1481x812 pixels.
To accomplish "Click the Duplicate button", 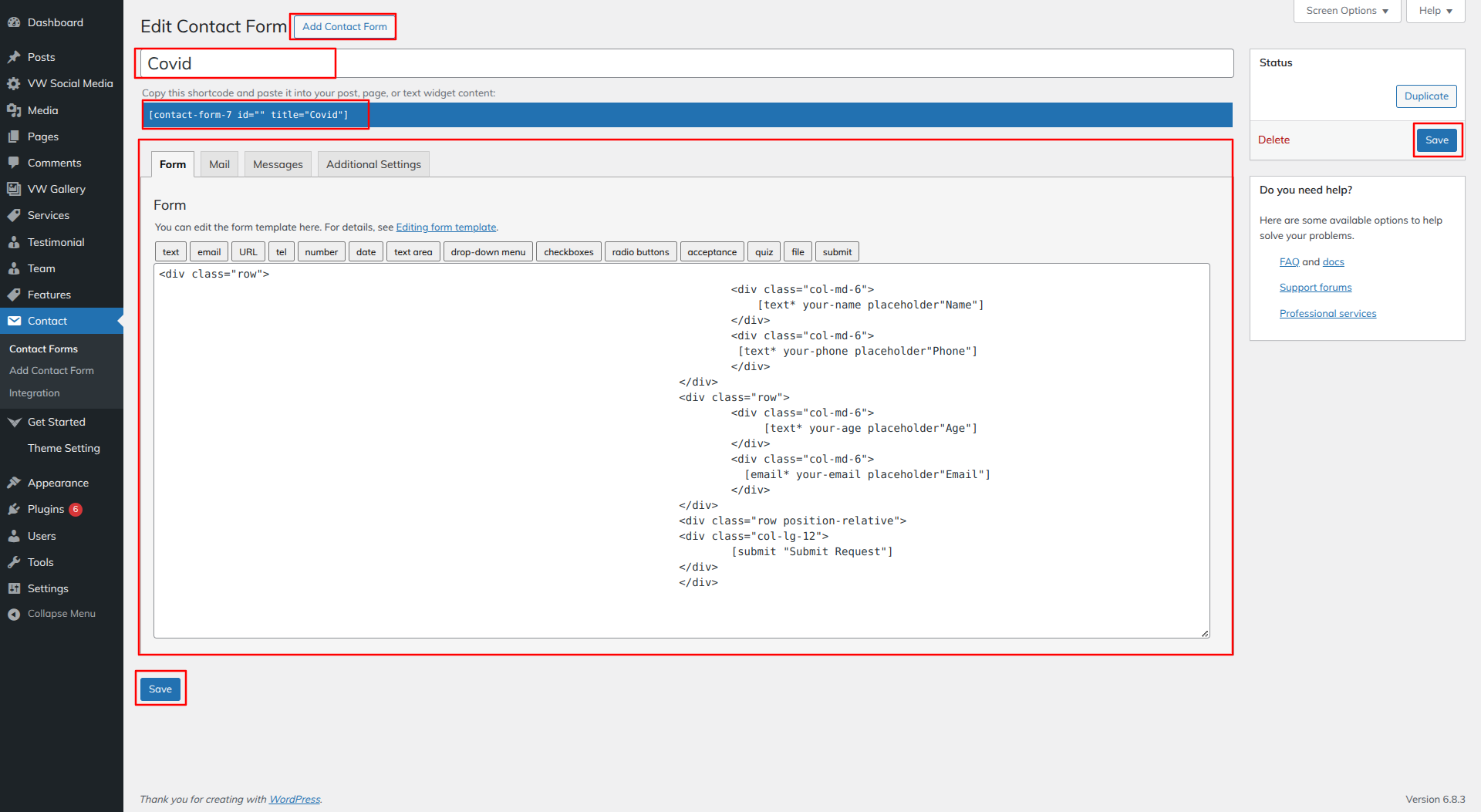I will click(1425, 96).
